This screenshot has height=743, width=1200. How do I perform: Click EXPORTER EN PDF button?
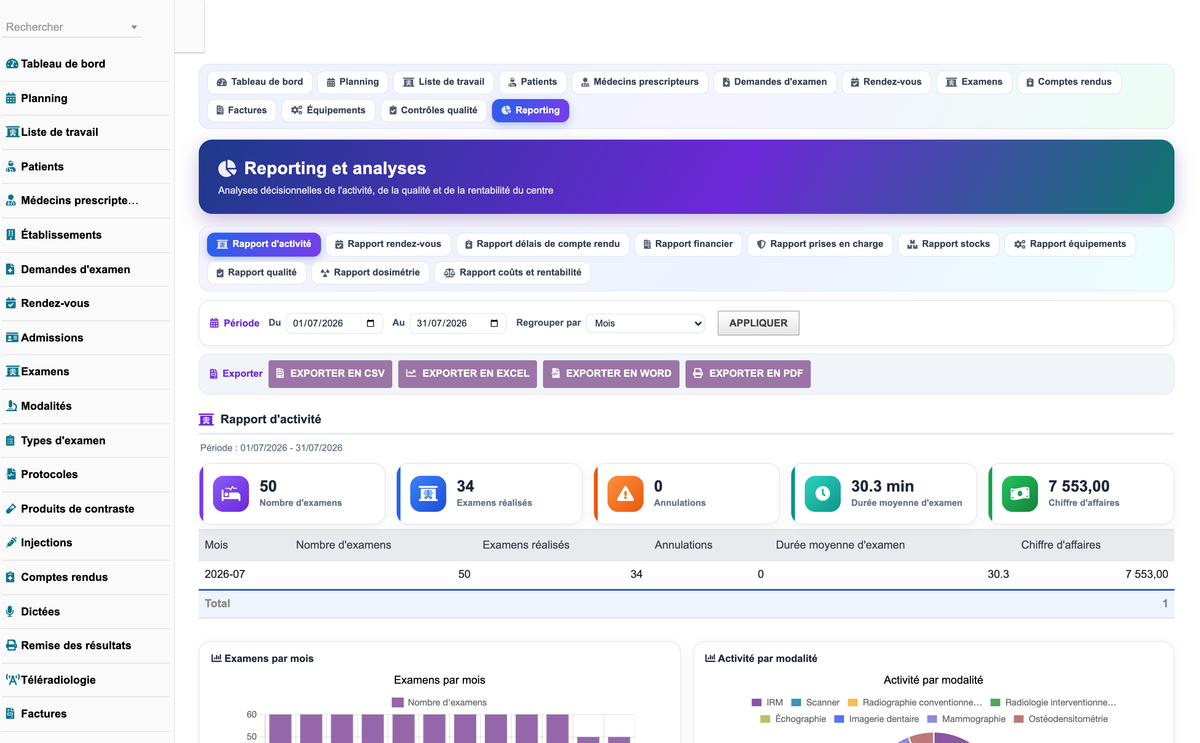coord(748,374)
